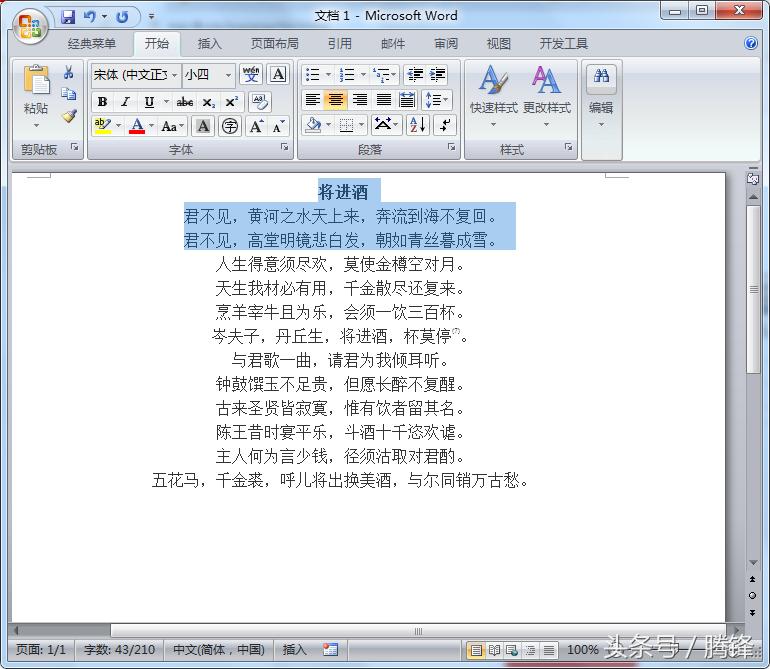Screen dimensions: 770x669
Task: Toggle bold formatting
Action: coord(103,102)
